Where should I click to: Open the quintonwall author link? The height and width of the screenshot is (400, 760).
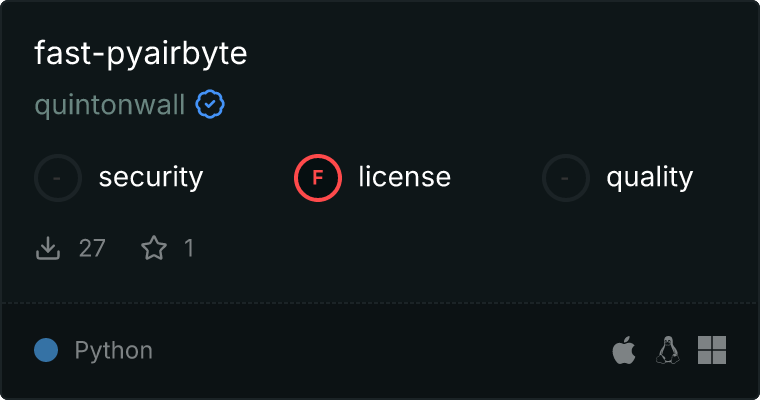[x=110, y=105]
